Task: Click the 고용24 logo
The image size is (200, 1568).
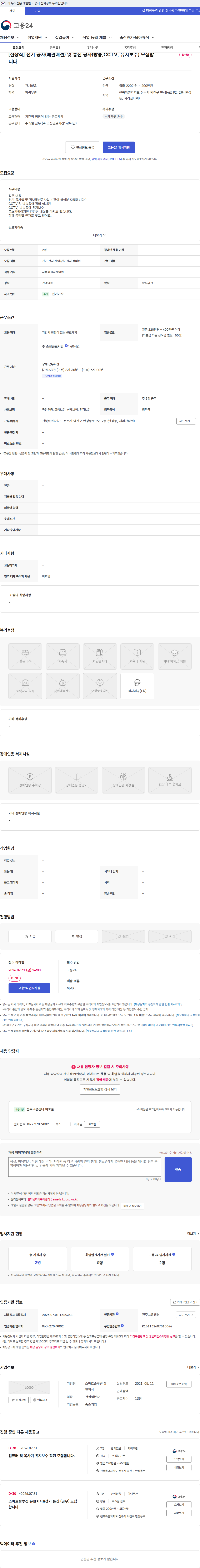Action: pyautogui.click(x=17, y=26)
